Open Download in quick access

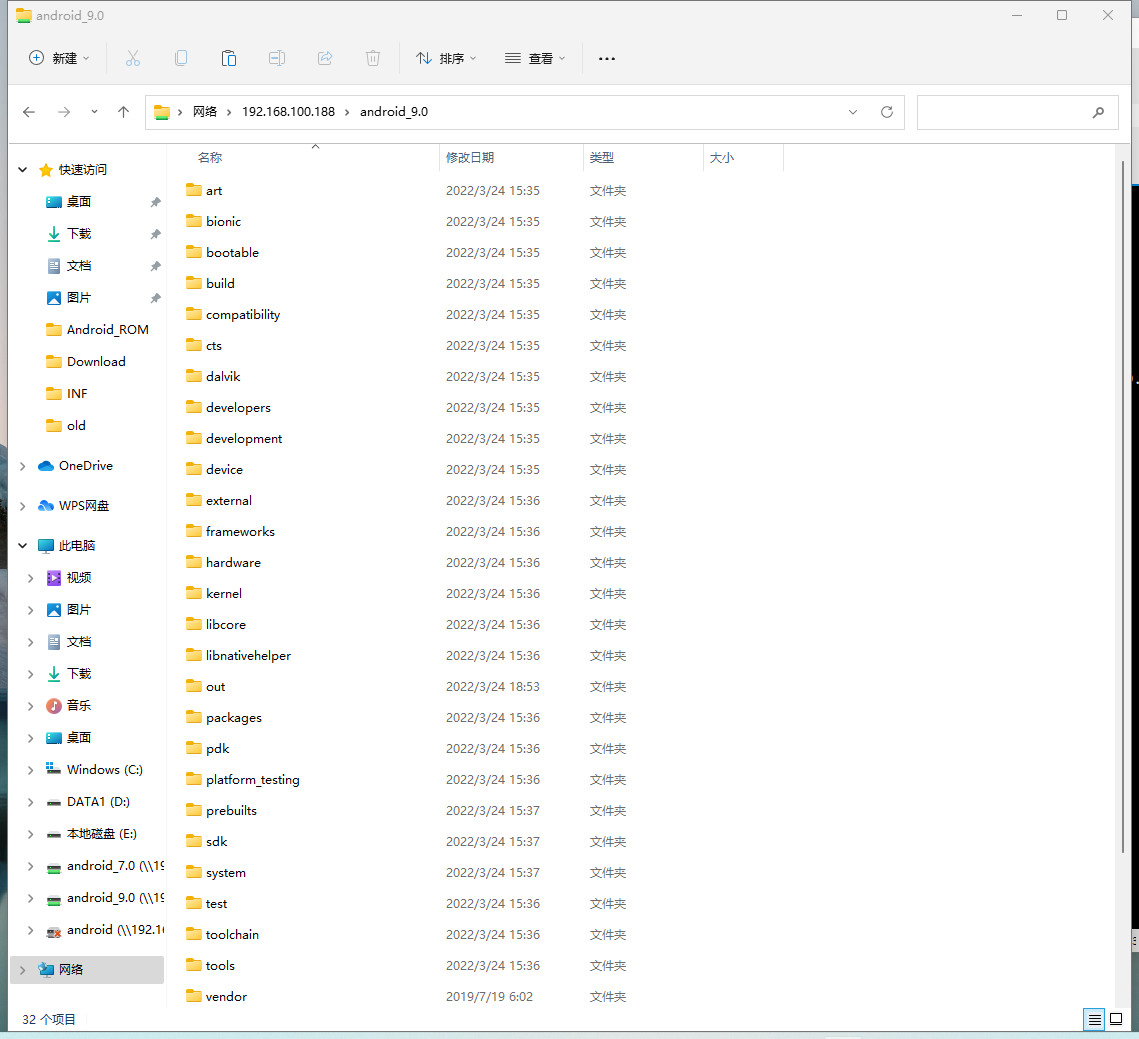pyautogui.click(x=96, y=362)
